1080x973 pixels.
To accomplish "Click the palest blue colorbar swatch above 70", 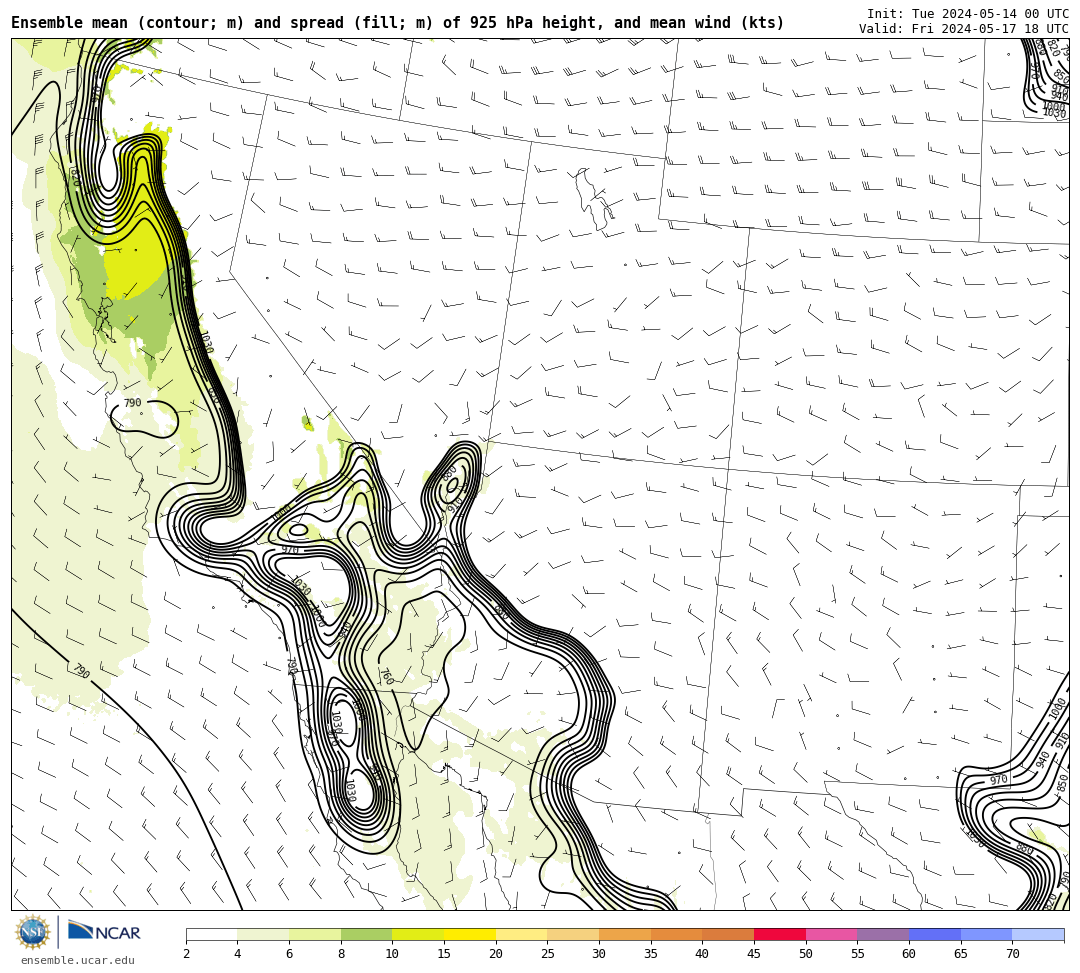I will 1038,934.
